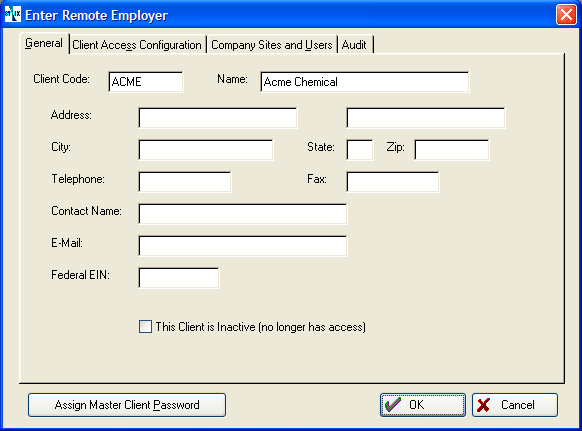Switch to the General tab
This screenshot has width=582, height=431.
tap(44, 43)
